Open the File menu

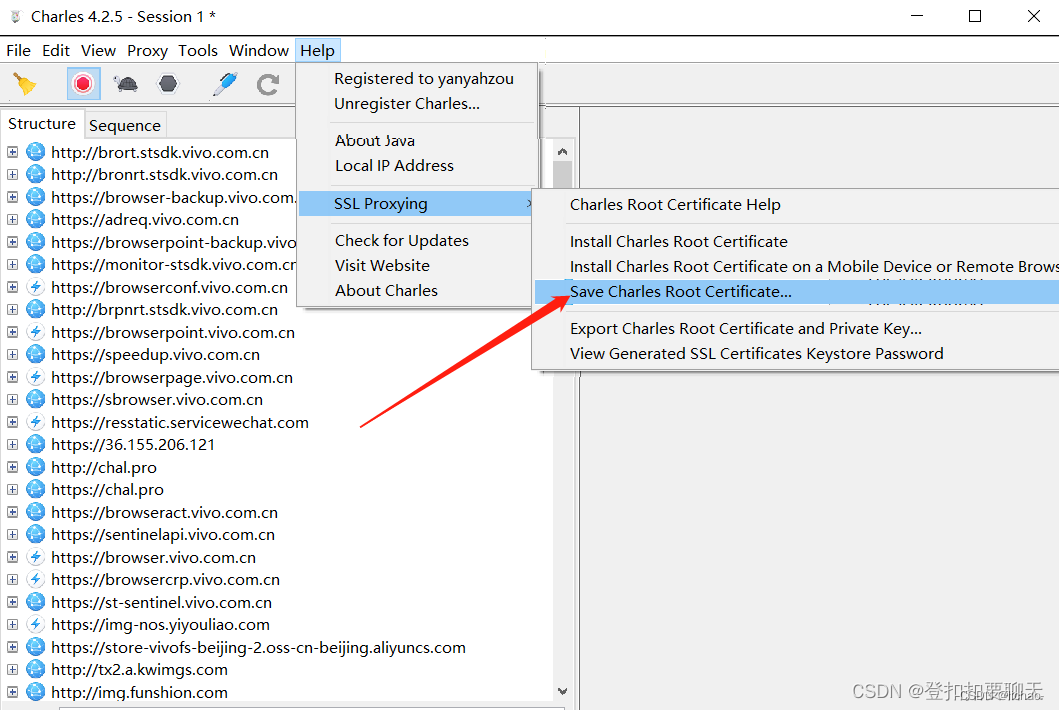pos(18,51)
